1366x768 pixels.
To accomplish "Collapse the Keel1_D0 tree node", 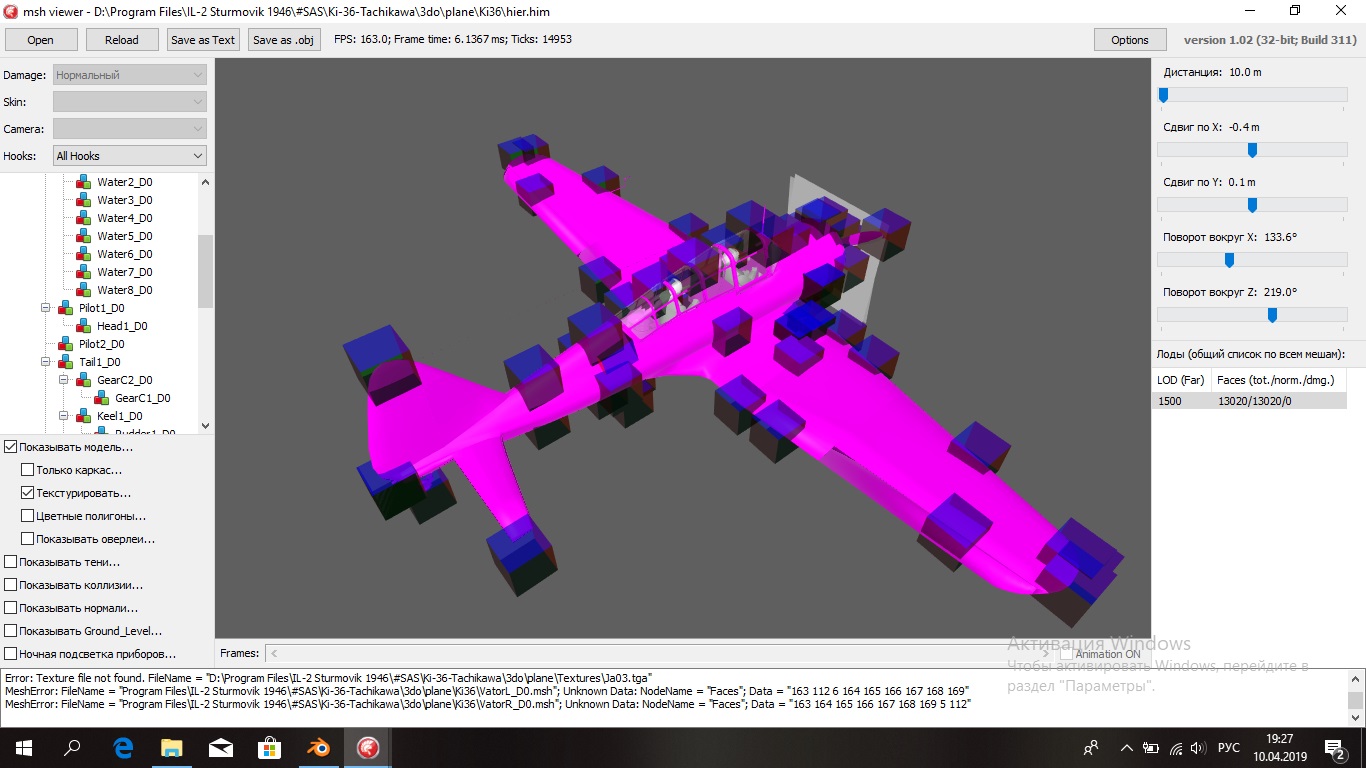I will (63, 416).
